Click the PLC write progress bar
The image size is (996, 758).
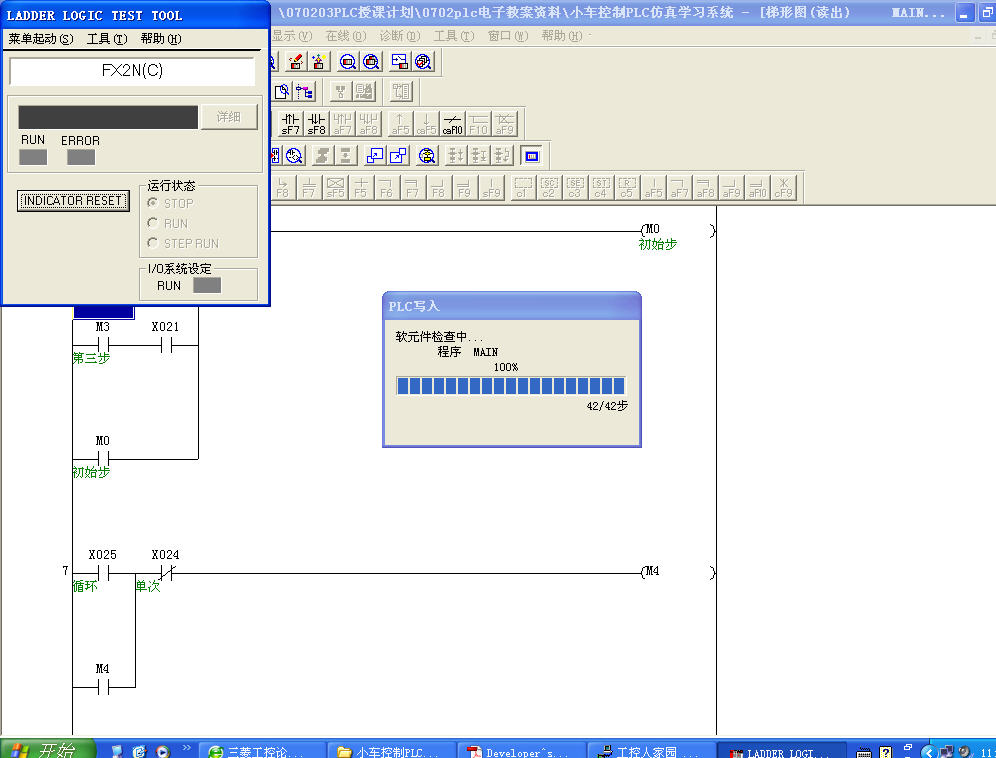[510, 386]
